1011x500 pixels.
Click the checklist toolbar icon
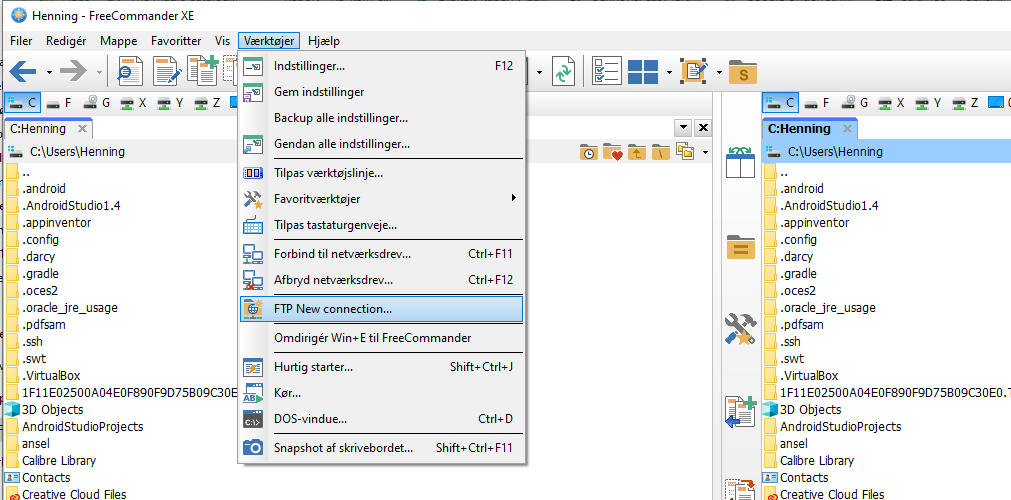pos(606,71)
